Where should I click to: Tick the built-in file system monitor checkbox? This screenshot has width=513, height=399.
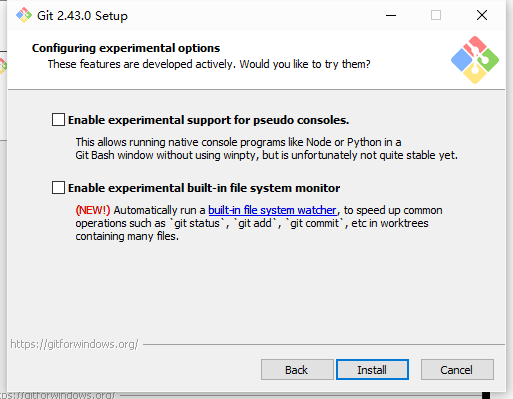click(x=58, y=188)
